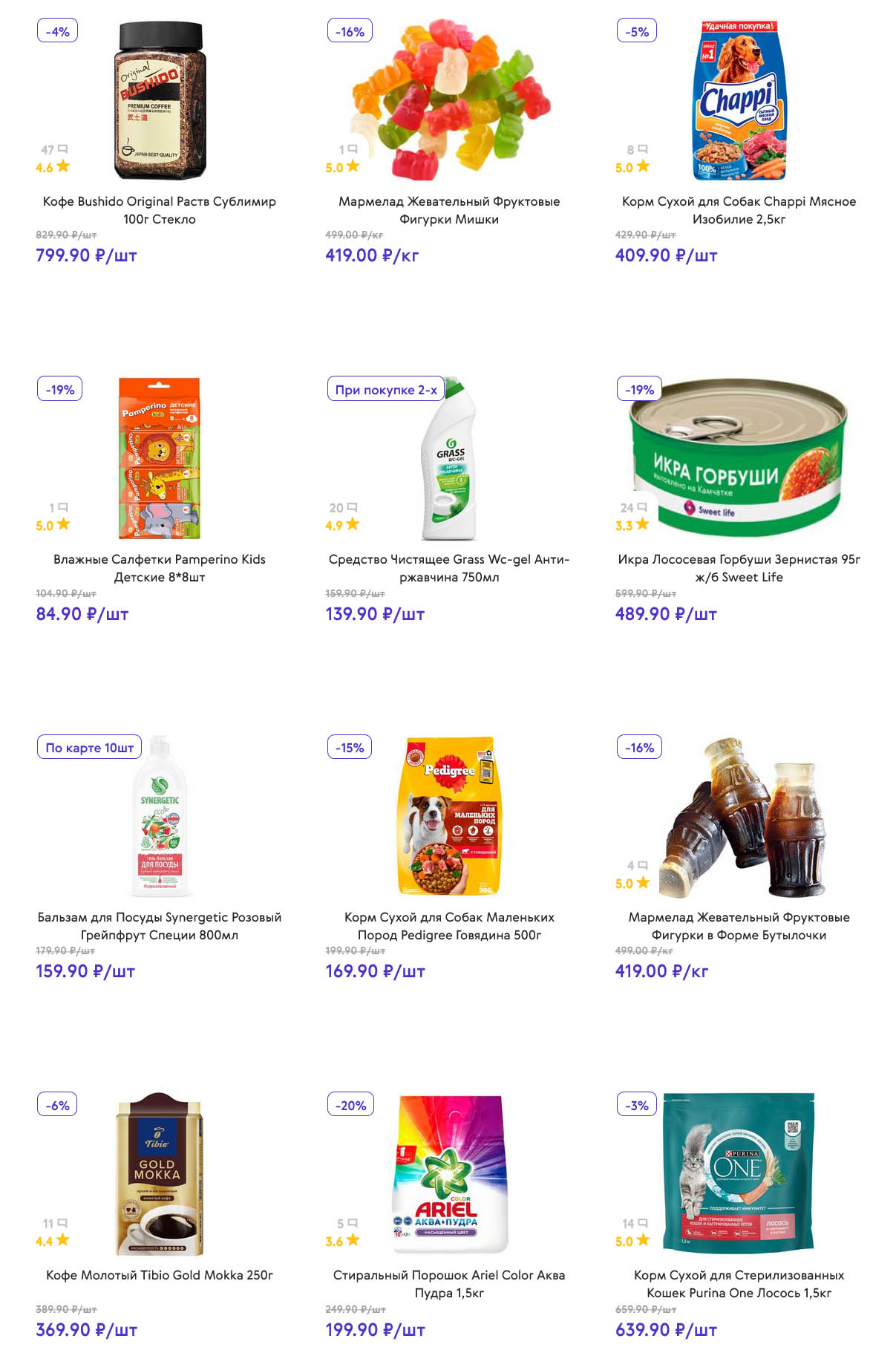Click the 'При покупке 2-х' promo badge
This screenshot has height=1350, width=896.
386,390
